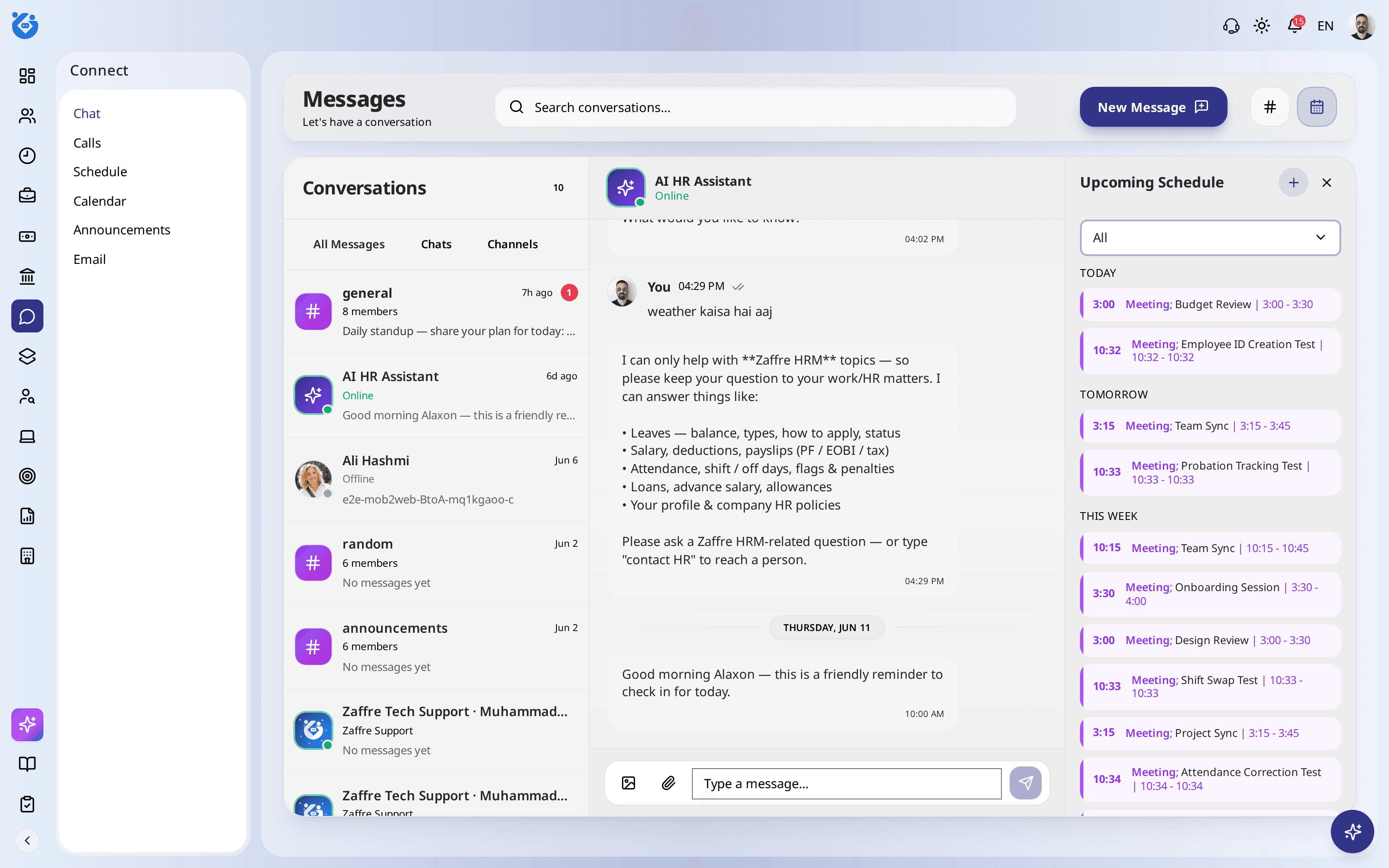
Task: Select Announcements in the Connect menu
Action: (x=122, y=230)
